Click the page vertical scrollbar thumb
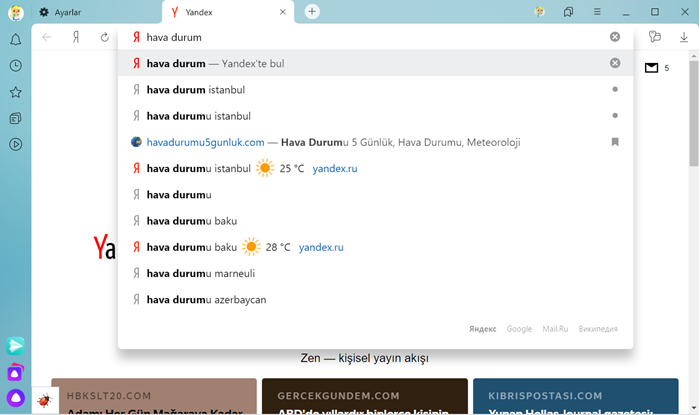Viewport: 700px width, 415px height. coord(693,113)
